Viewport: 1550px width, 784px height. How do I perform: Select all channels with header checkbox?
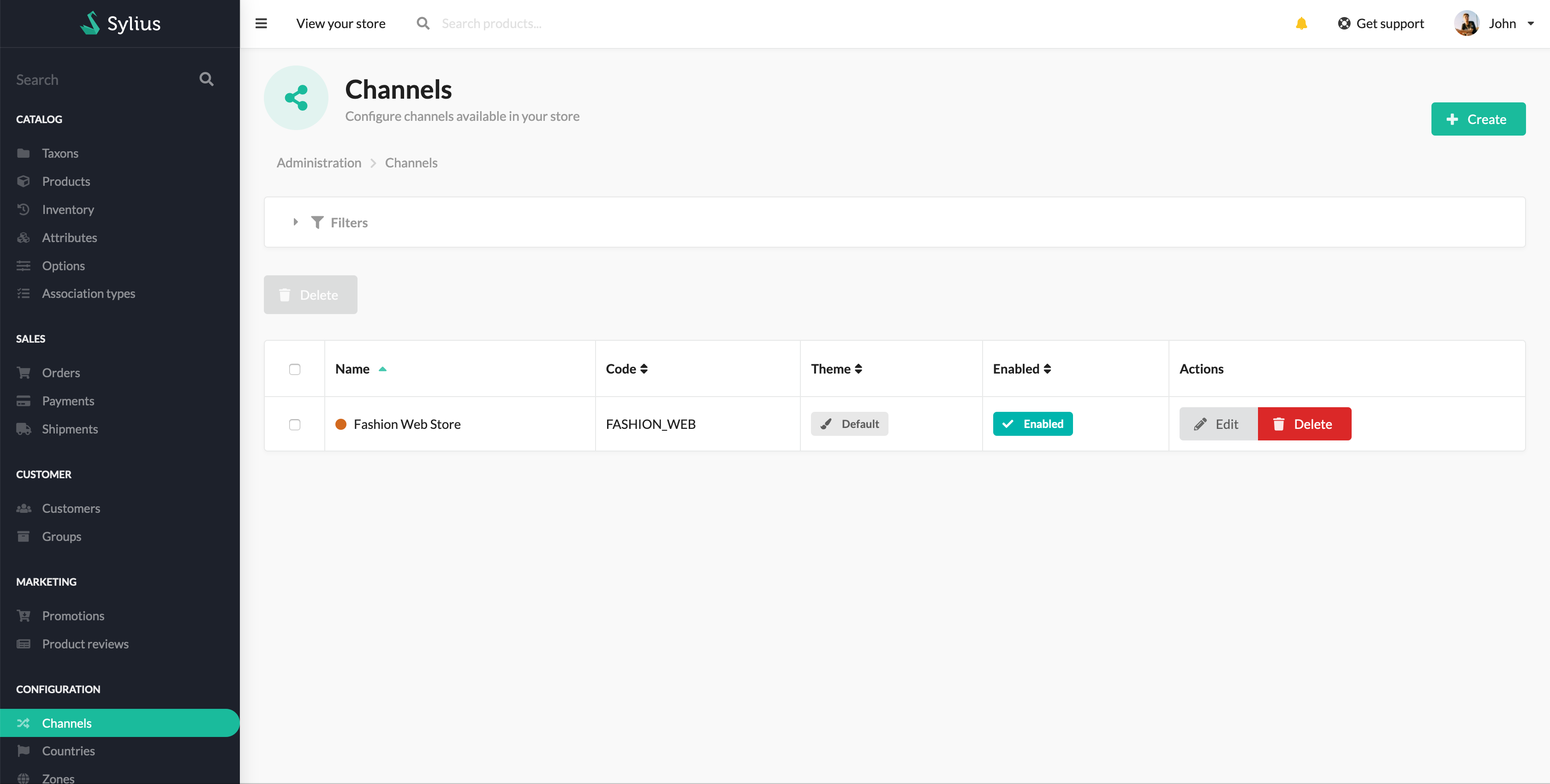(x=294, y=369)
